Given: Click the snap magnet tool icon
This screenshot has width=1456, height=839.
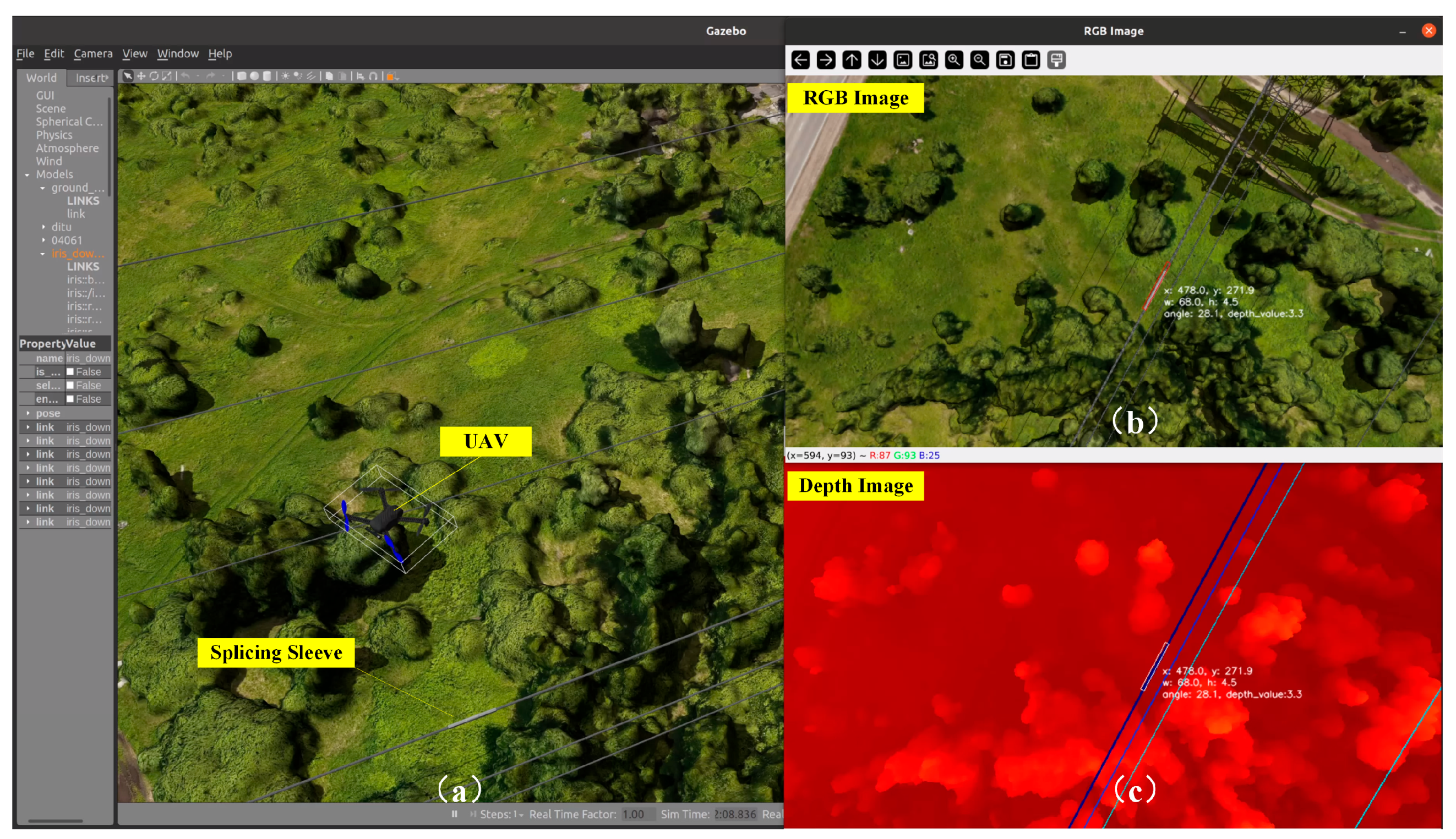Looking at the screenshot, I should click(374, 76).
